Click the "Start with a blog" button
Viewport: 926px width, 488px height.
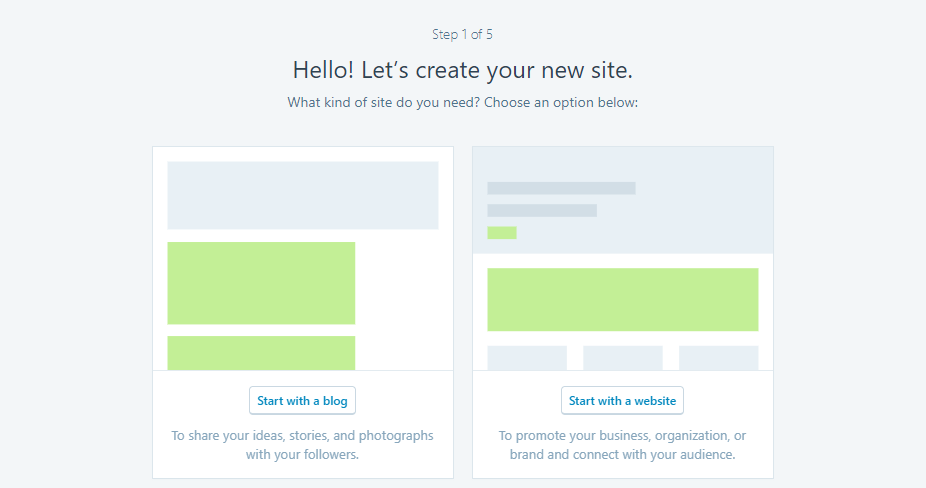(302, 401)
